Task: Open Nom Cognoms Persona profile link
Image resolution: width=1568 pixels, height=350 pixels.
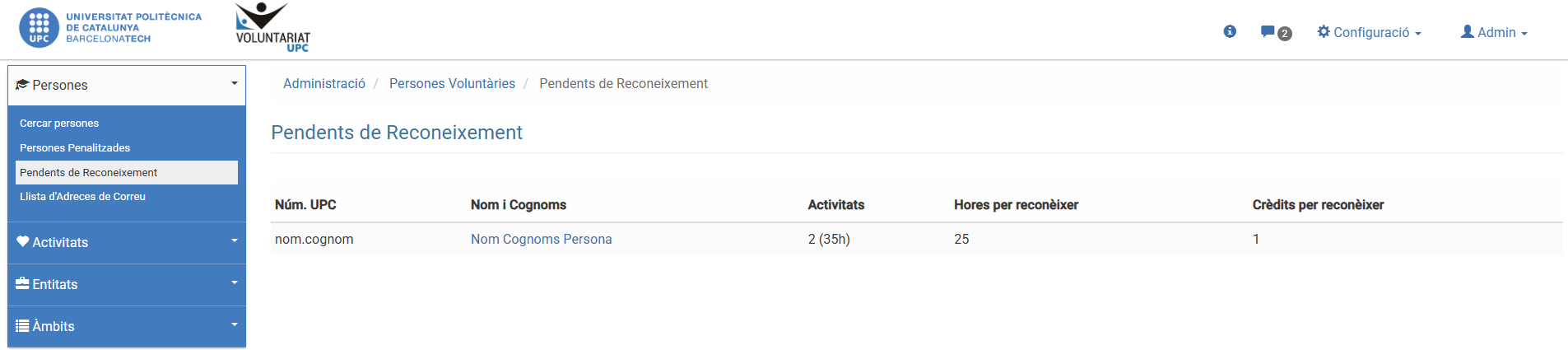Action: (541, 239)
